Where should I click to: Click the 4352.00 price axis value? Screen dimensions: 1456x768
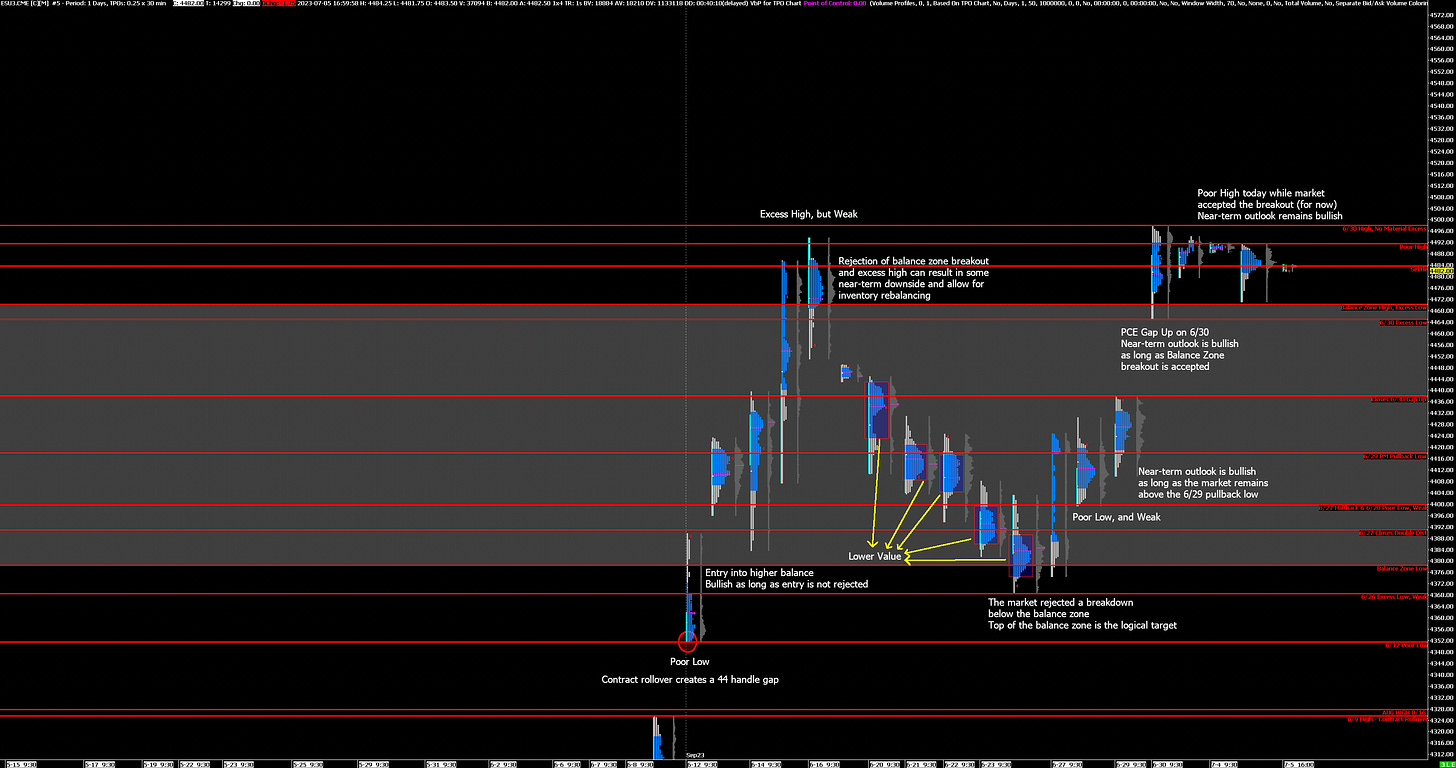point(1440,640)
